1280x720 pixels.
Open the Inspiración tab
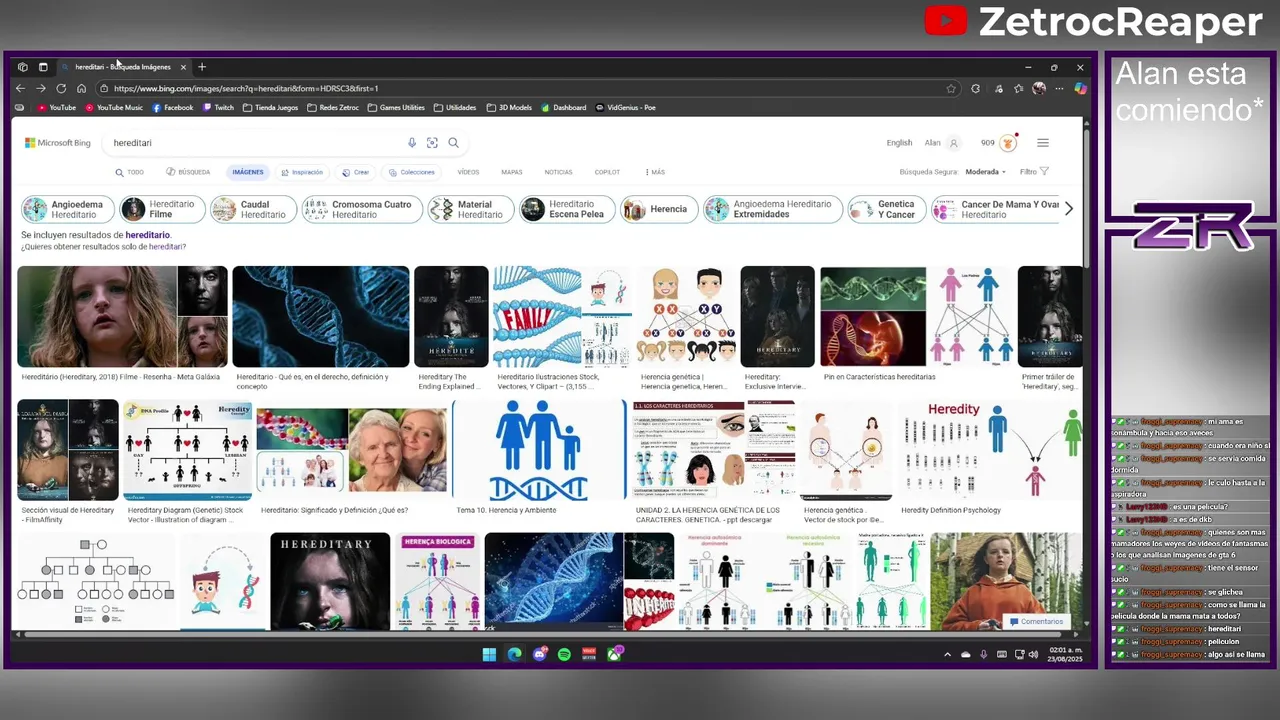pos(302,172)
